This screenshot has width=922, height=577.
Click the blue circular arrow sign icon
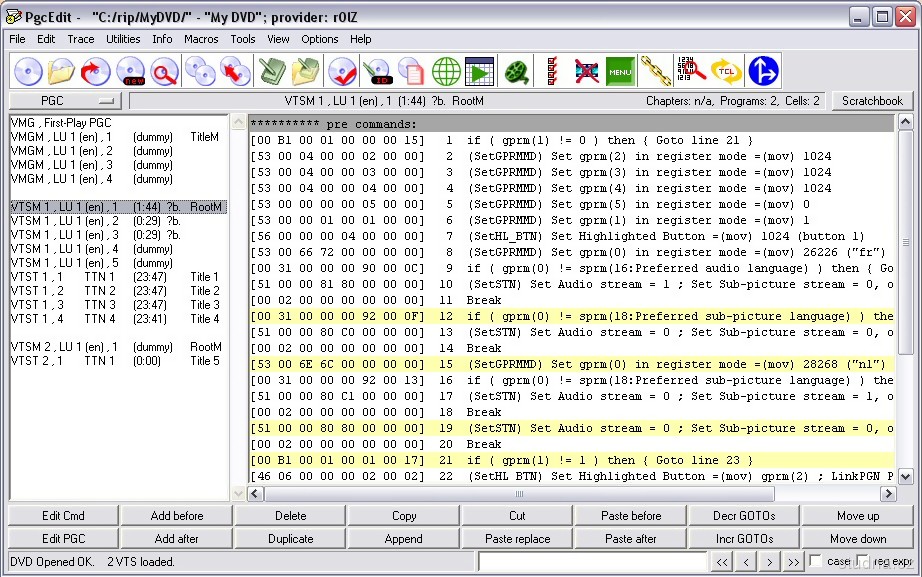763,71
